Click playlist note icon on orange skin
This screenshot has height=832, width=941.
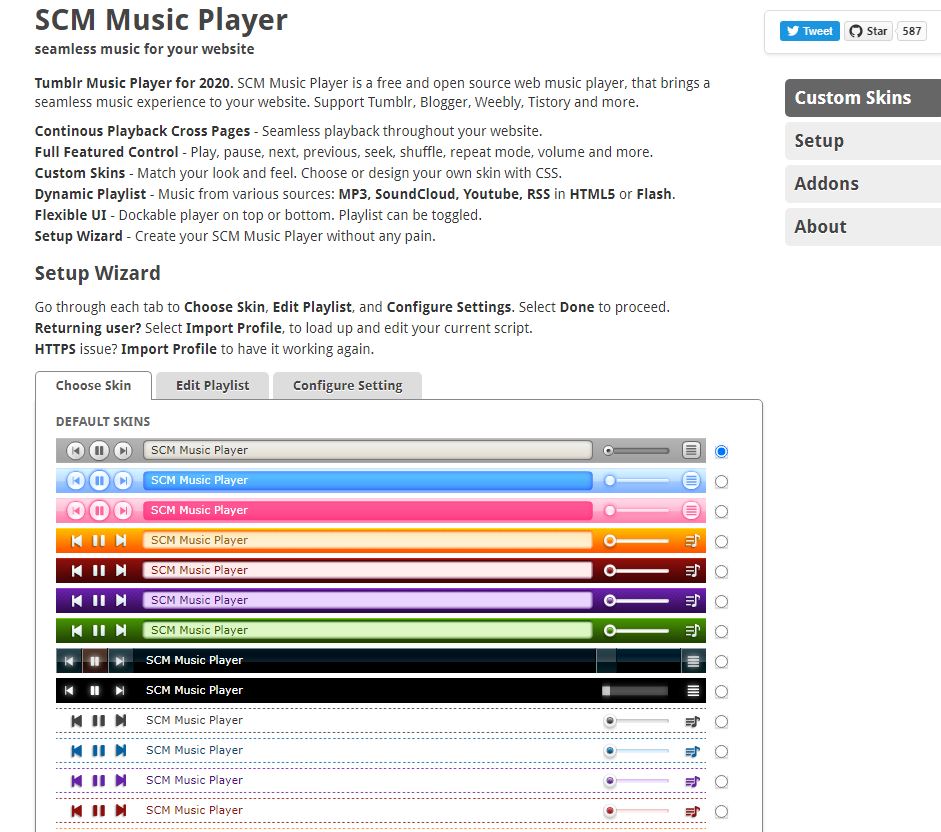pos(692,540)
